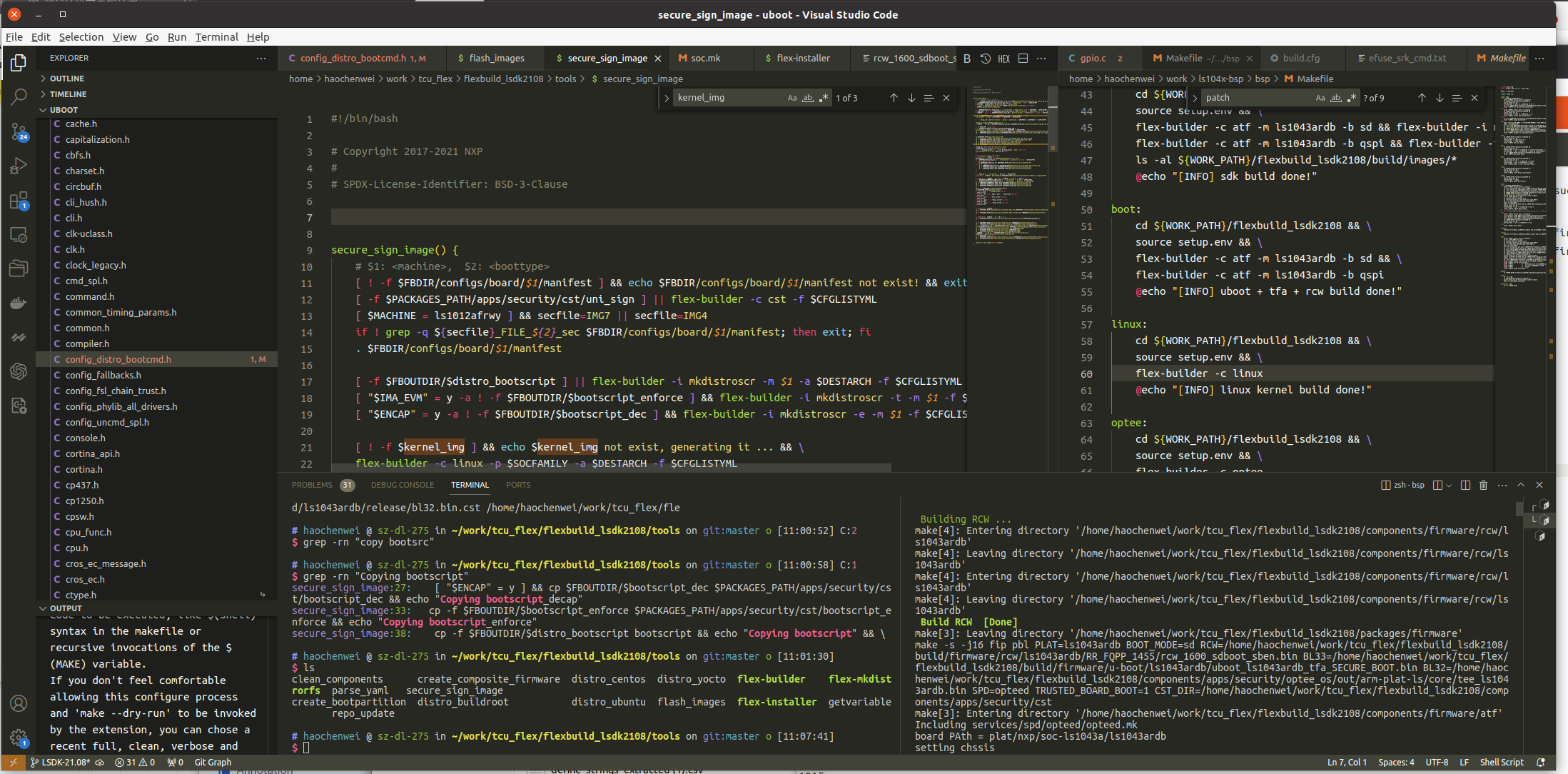Open the Terminal menu
The width and height of the screenshot is (1568, 774).
coord(216,37)
